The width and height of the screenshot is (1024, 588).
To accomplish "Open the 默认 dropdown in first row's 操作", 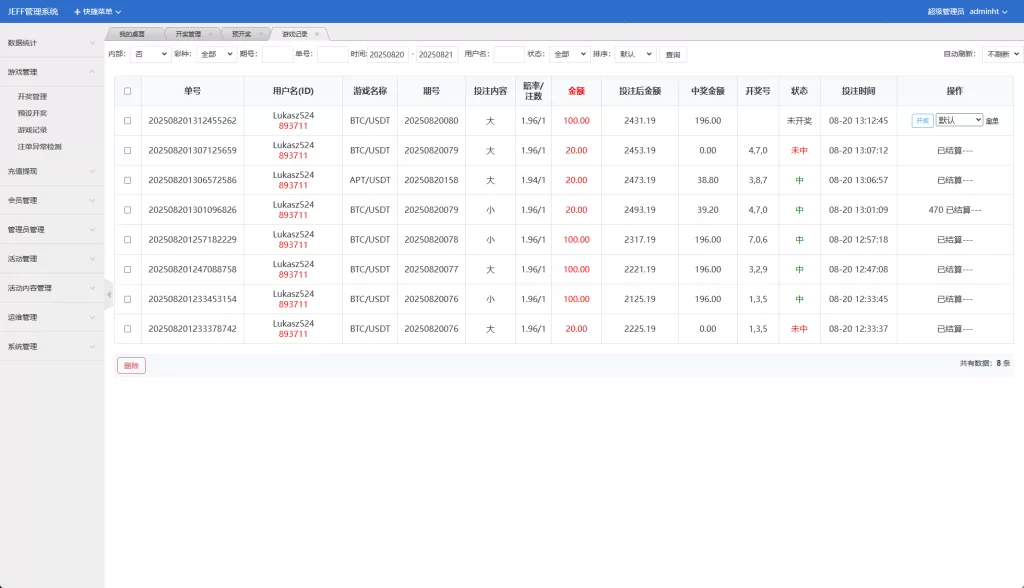I will click(x=959, y=120).
